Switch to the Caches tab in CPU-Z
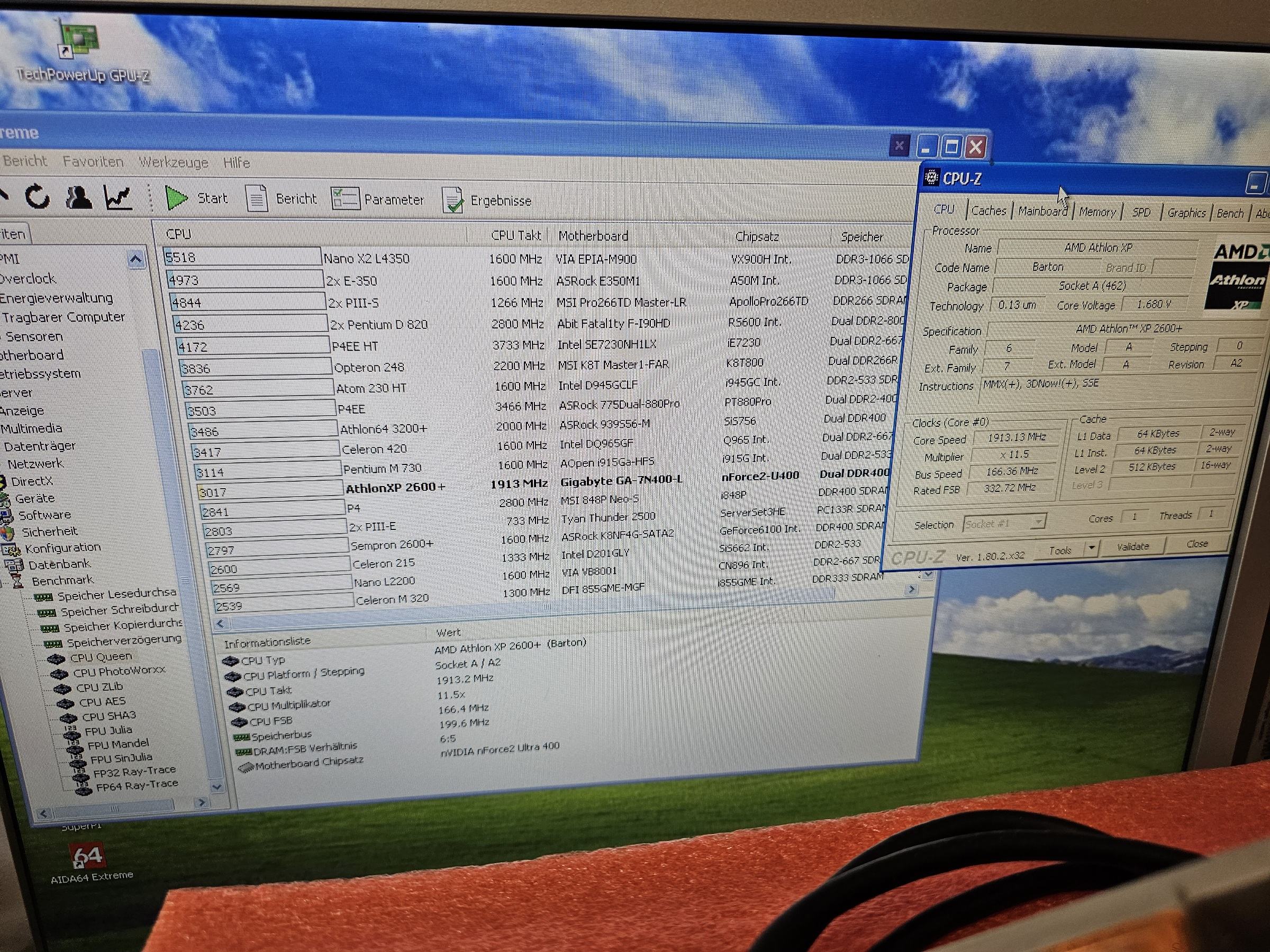The height and width of the screenshot is (952, 1270). tap(988, 210)
